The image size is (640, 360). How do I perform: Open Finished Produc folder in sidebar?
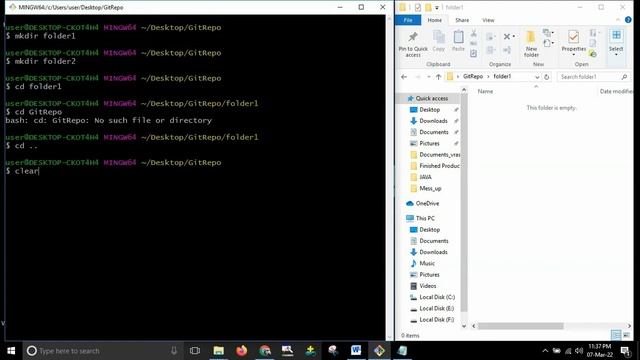click(x=439, y=166)
